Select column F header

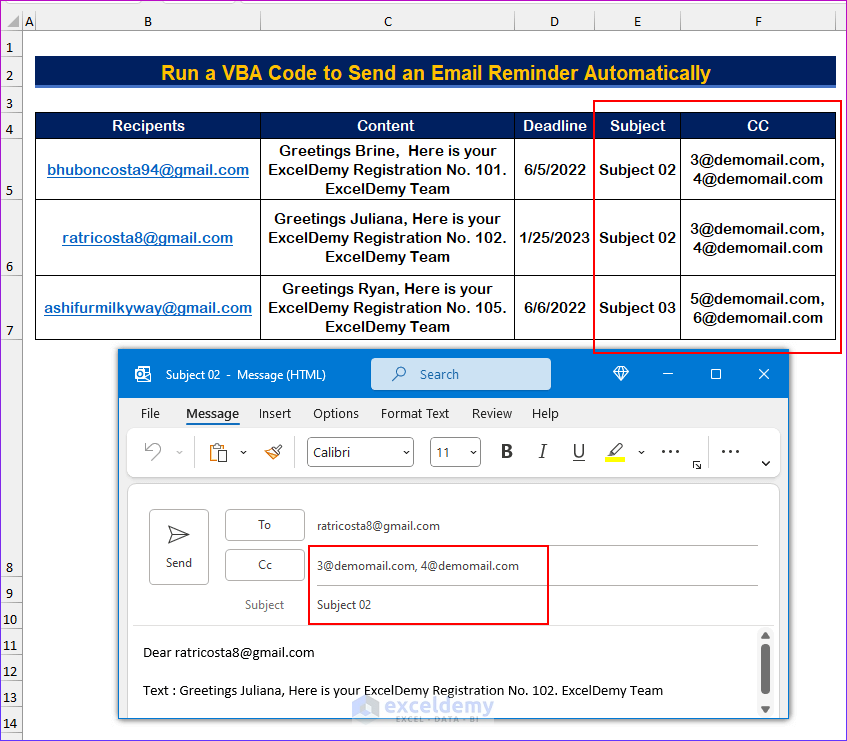pos(758,22)
